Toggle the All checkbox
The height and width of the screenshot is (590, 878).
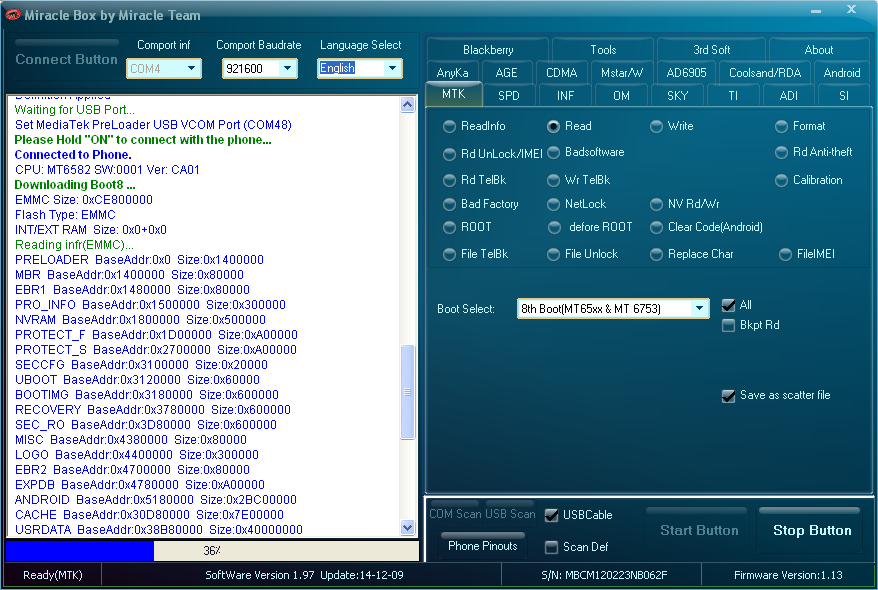[728, 305]
